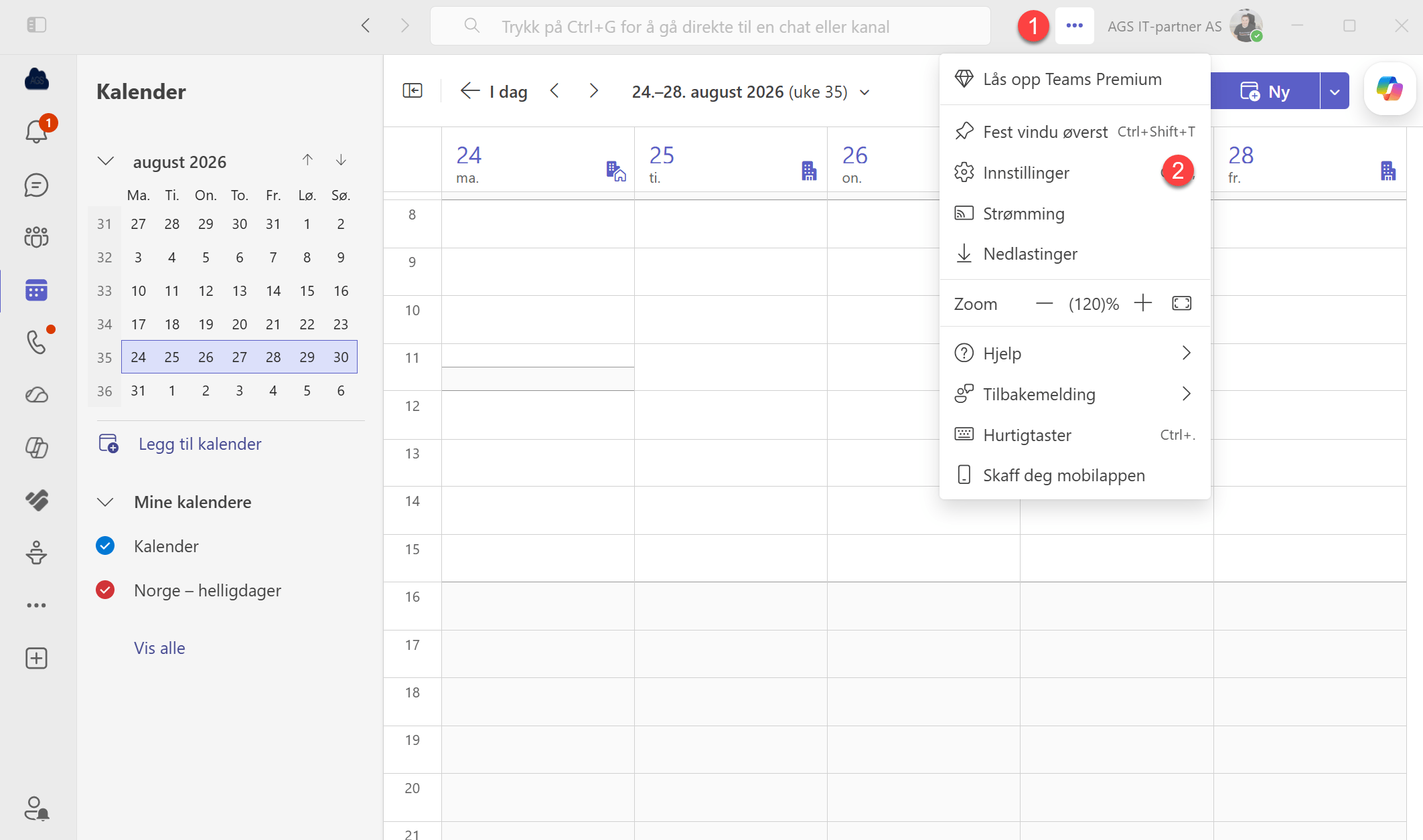The width and height of the screenshot is (1423, 840).
Task: Click work location icon on Monday 24
Action: (616, 171)
